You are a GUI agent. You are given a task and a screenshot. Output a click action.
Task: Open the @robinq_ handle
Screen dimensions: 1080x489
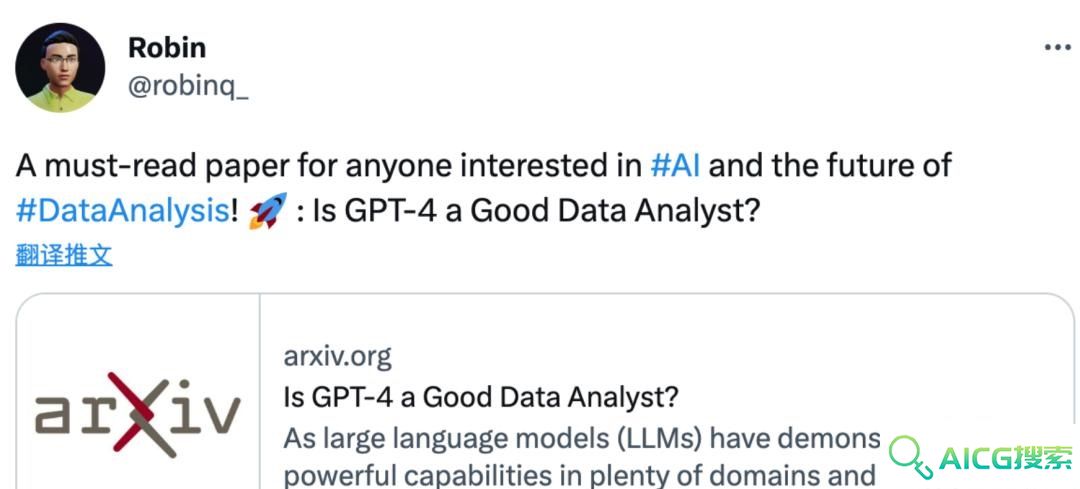188,87
